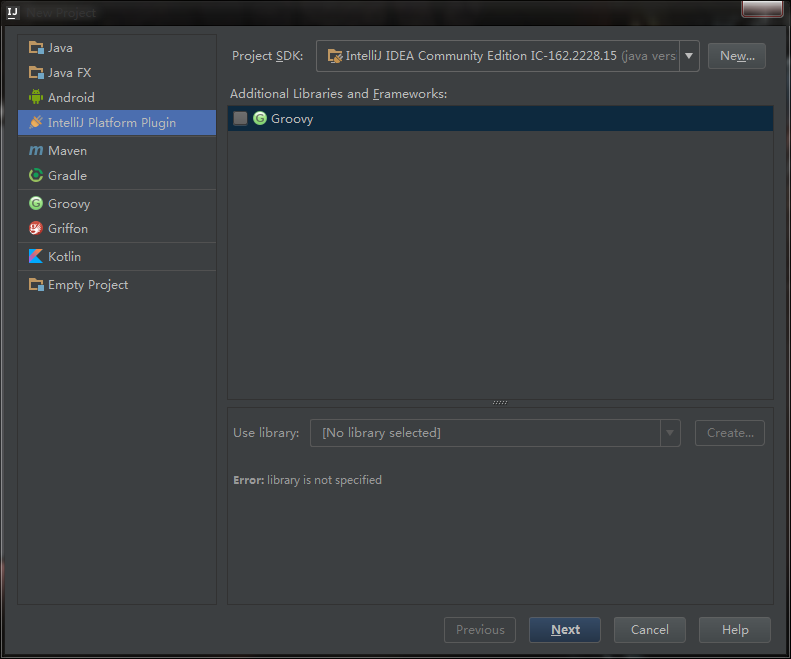Open the Project SDK combo box

507,56
